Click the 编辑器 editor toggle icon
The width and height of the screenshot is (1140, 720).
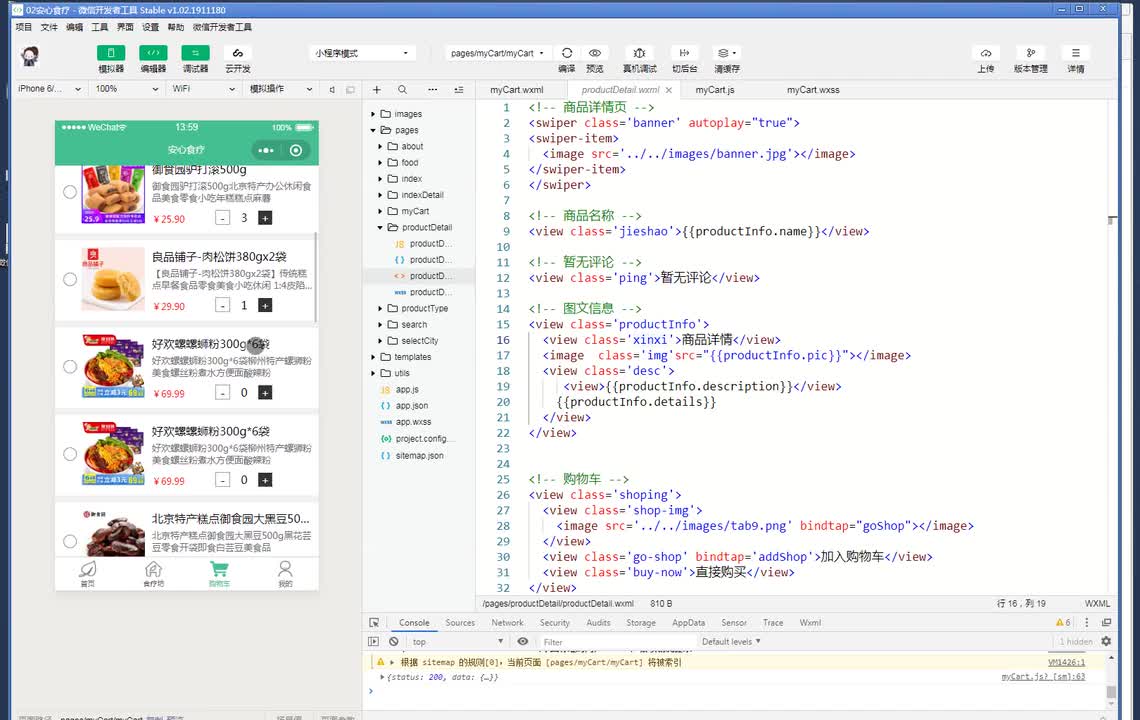click(153, 53)
